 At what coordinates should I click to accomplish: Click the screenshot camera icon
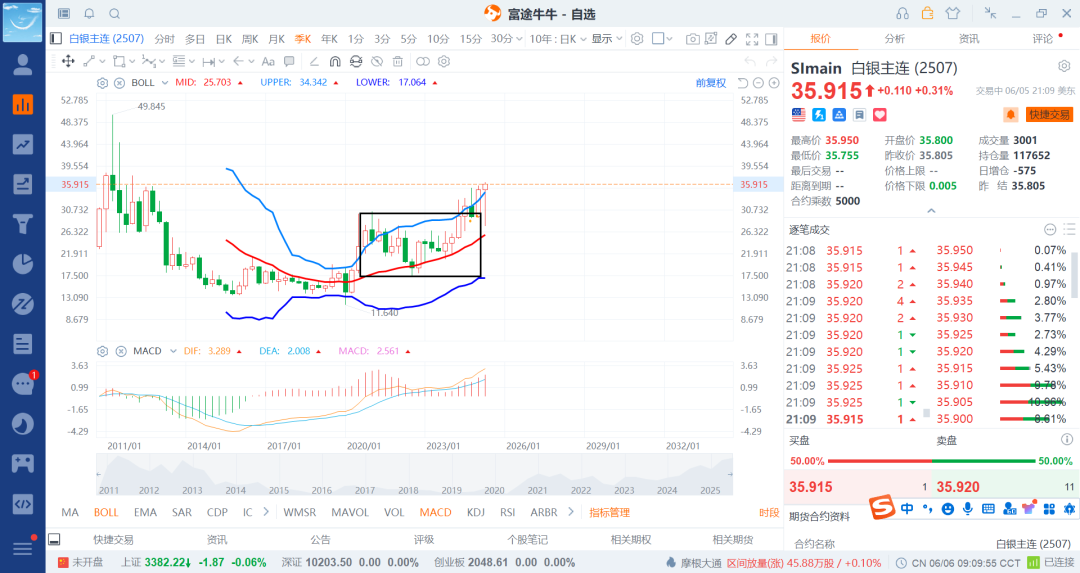(692, 39)
